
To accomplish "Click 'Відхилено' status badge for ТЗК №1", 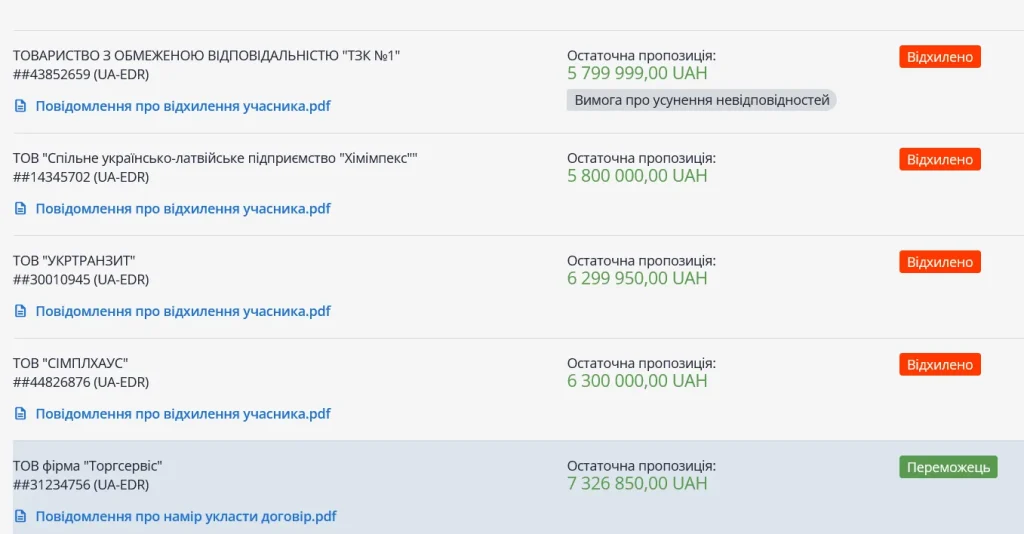I will (x=939, y=57).
